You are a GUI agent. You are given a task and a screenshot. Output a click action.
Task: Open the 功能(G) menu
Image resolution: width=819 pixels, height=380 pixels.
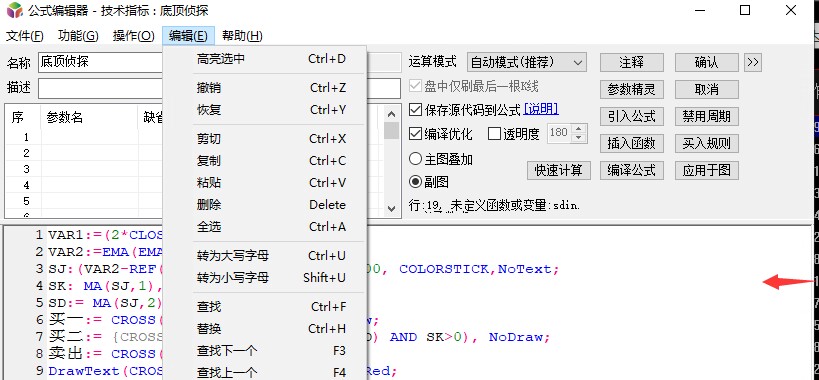tap(78, 36)
